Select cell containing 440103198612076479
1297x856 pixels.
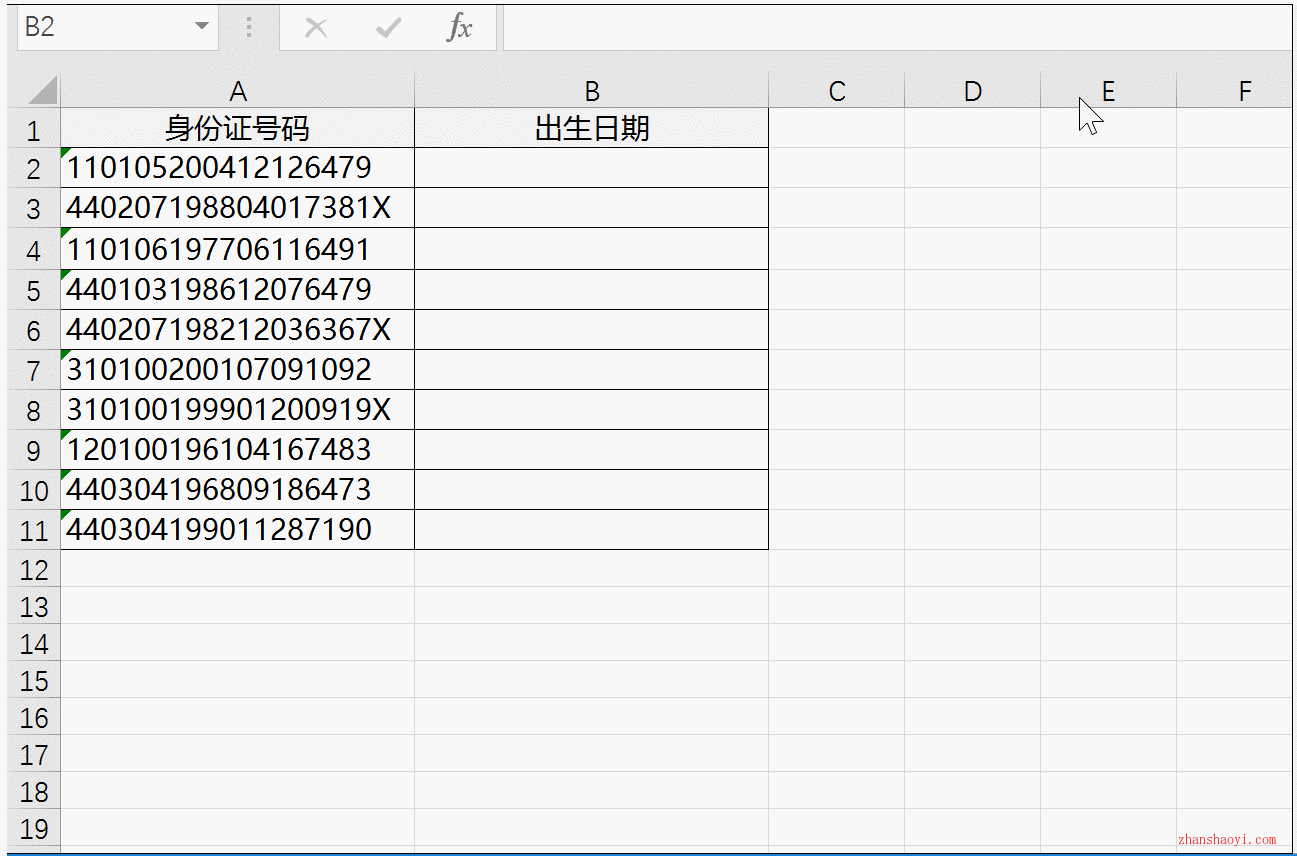tap(238, 289)
